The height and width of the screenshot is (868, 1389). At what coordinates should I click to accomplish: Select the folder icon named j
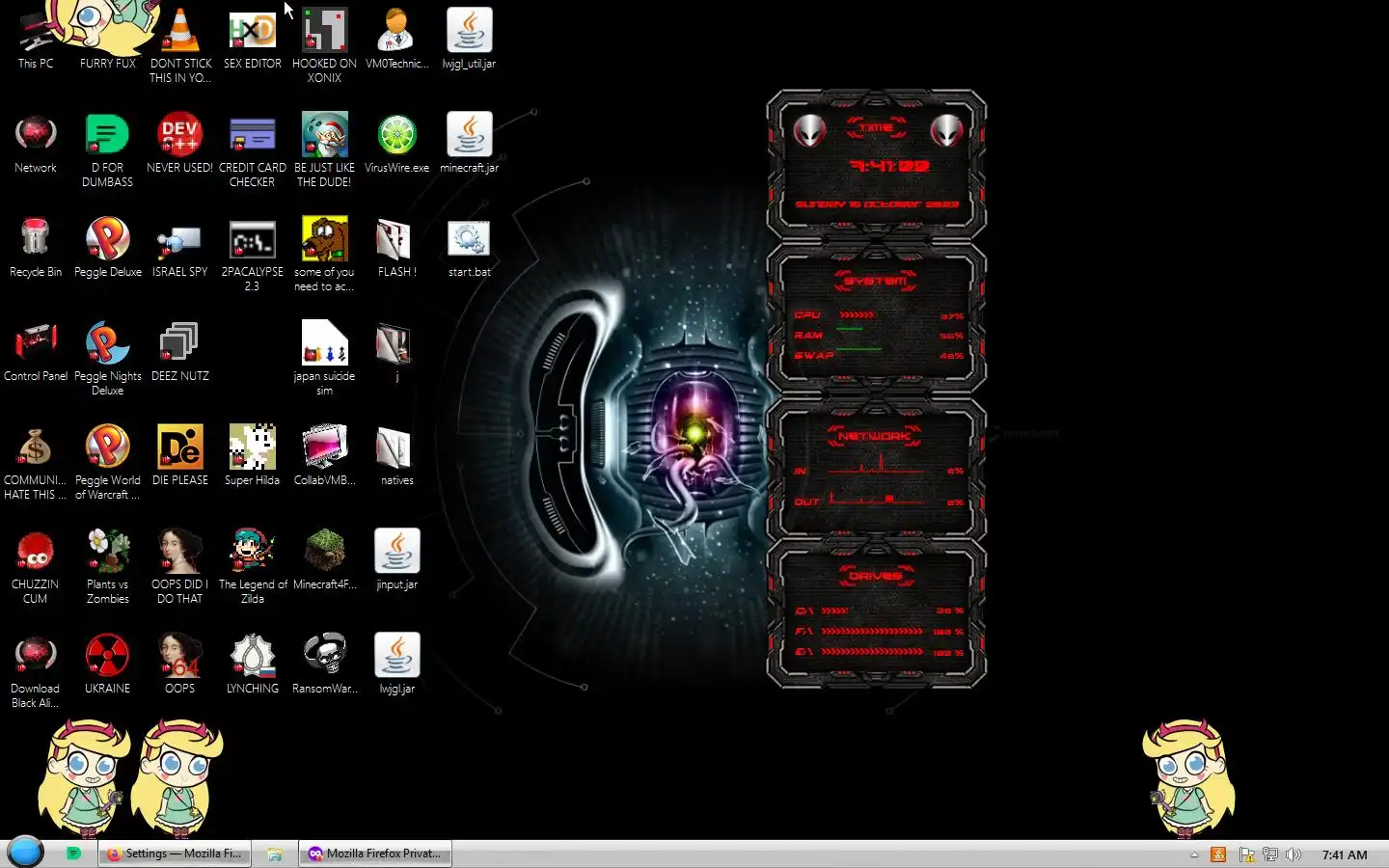tap(396, 351)
